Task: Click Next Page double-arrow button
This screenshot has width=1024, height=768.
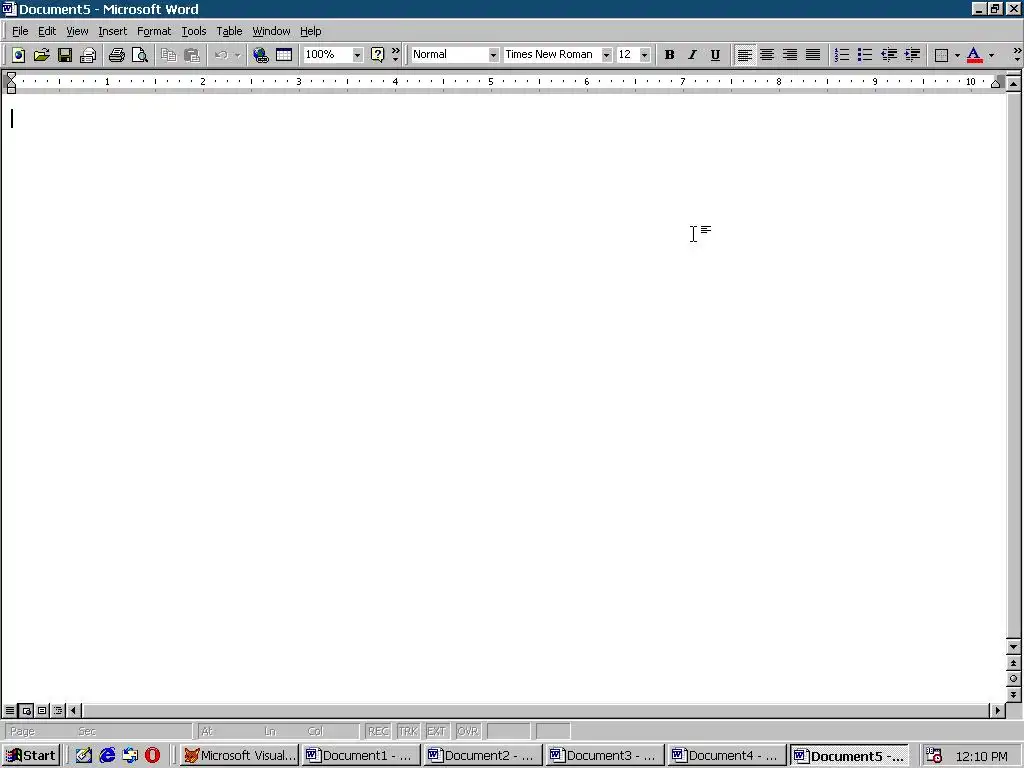Action: tap(1014, 695)
